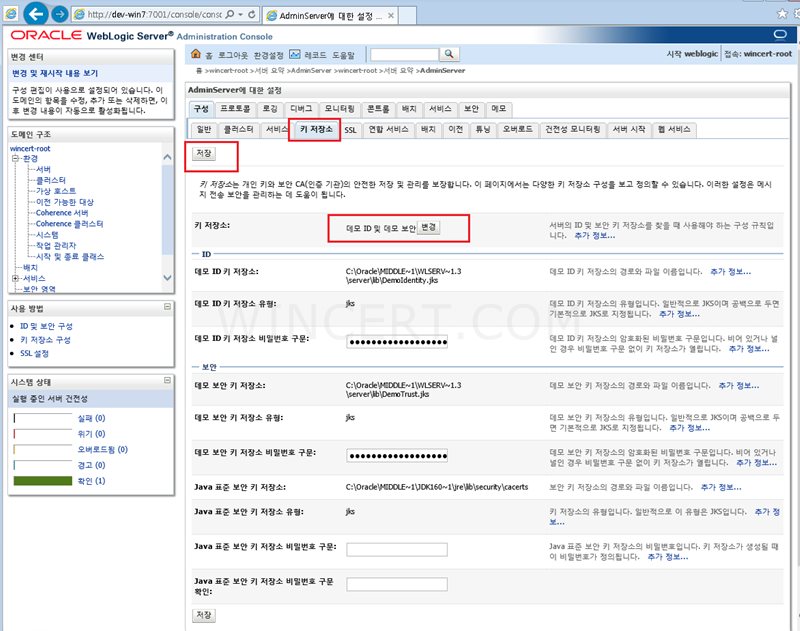Select the 연합 서비스 subtab
This screenshot has width=800, height=631.
click(x=388, y=130)
